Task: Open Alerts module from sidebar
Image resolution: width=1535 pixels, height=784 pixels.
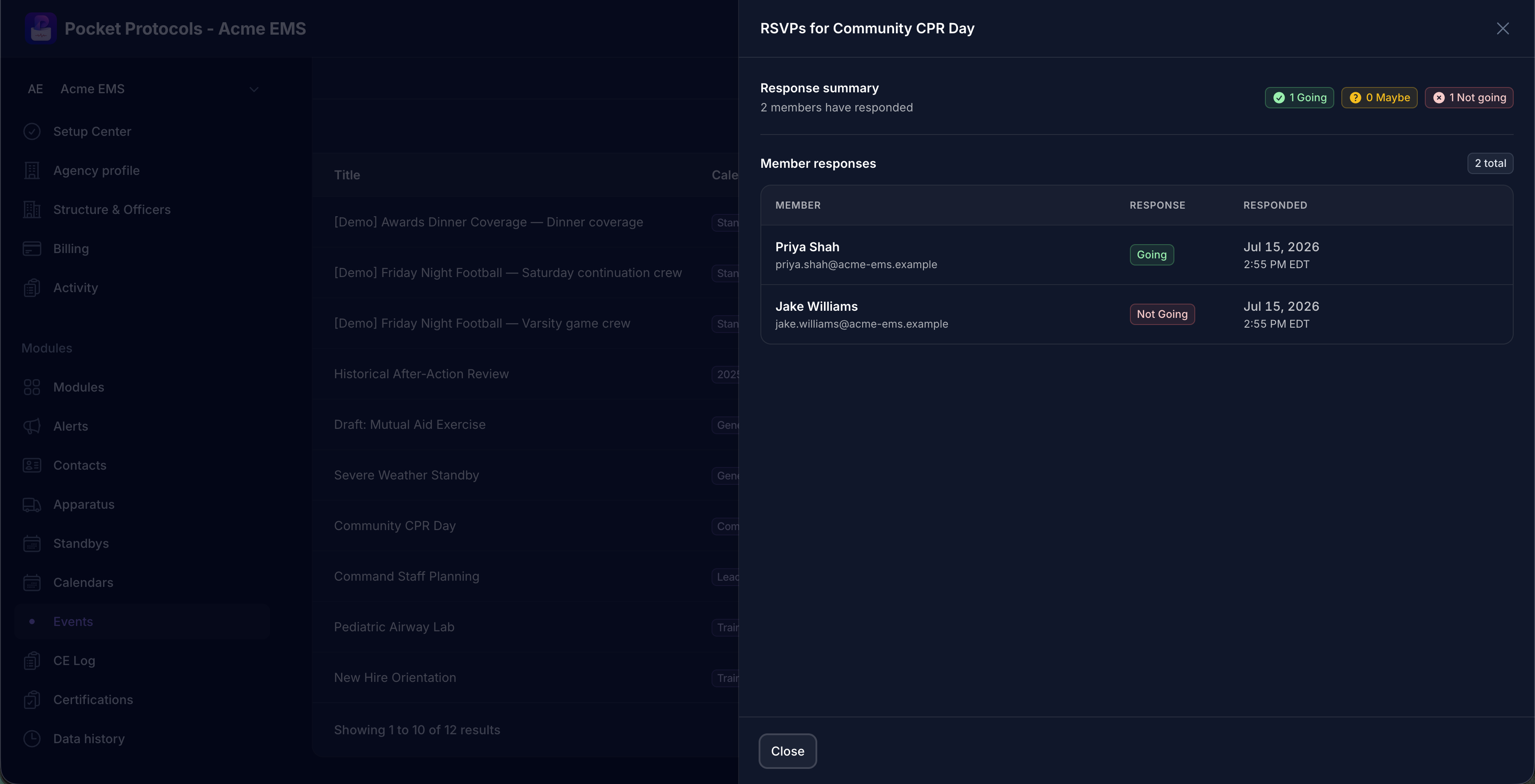Action: tap(143, 426)
